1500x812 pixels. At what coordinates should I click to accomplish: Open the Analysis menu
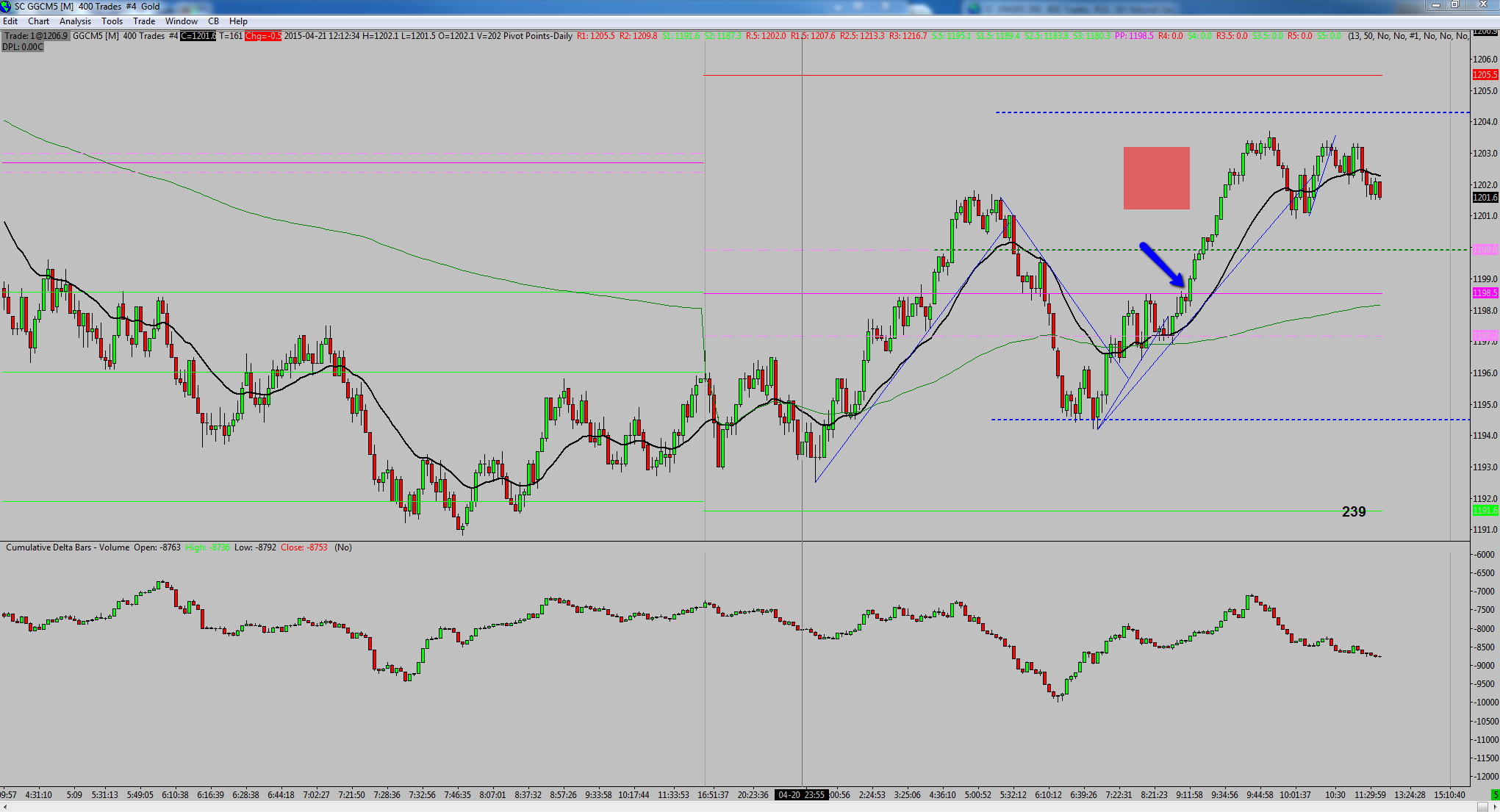[x=75, y=21]
